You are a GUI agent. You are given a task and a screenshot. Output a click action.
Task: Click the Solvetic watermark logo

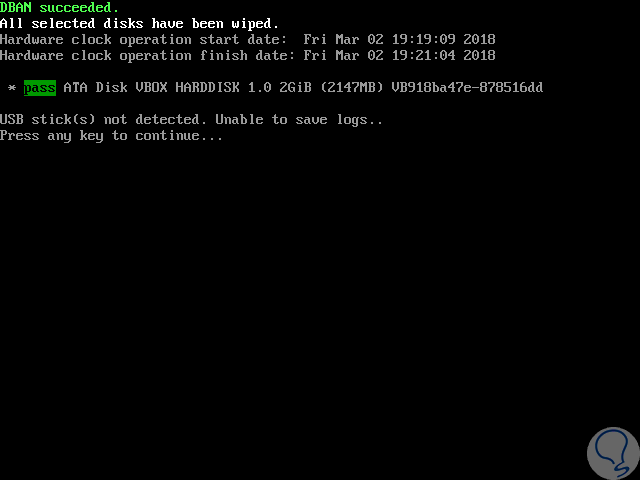click(613, 453)
